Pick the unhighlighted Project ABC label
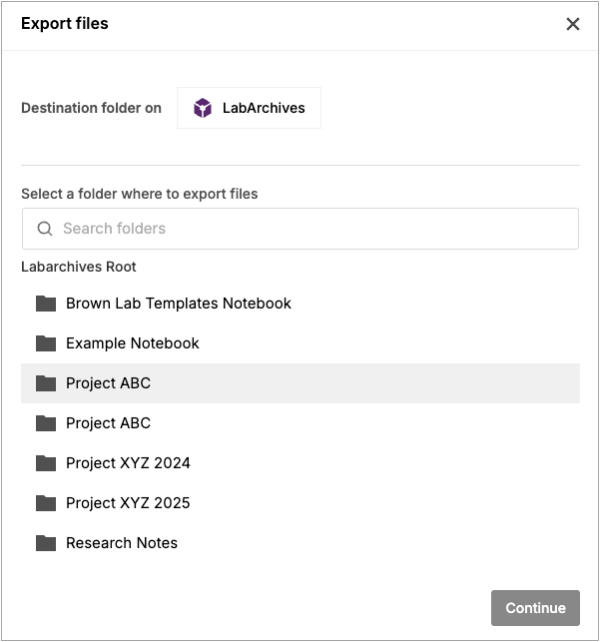Screen dimensions: 600x642 pos(108,423)
